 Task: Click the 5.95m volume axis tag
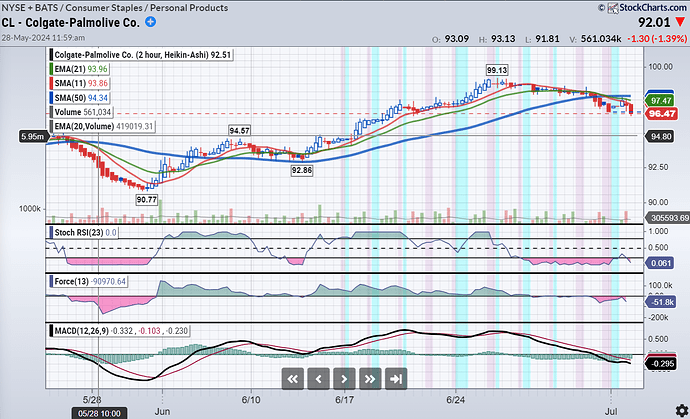click(x=33, y=137)
